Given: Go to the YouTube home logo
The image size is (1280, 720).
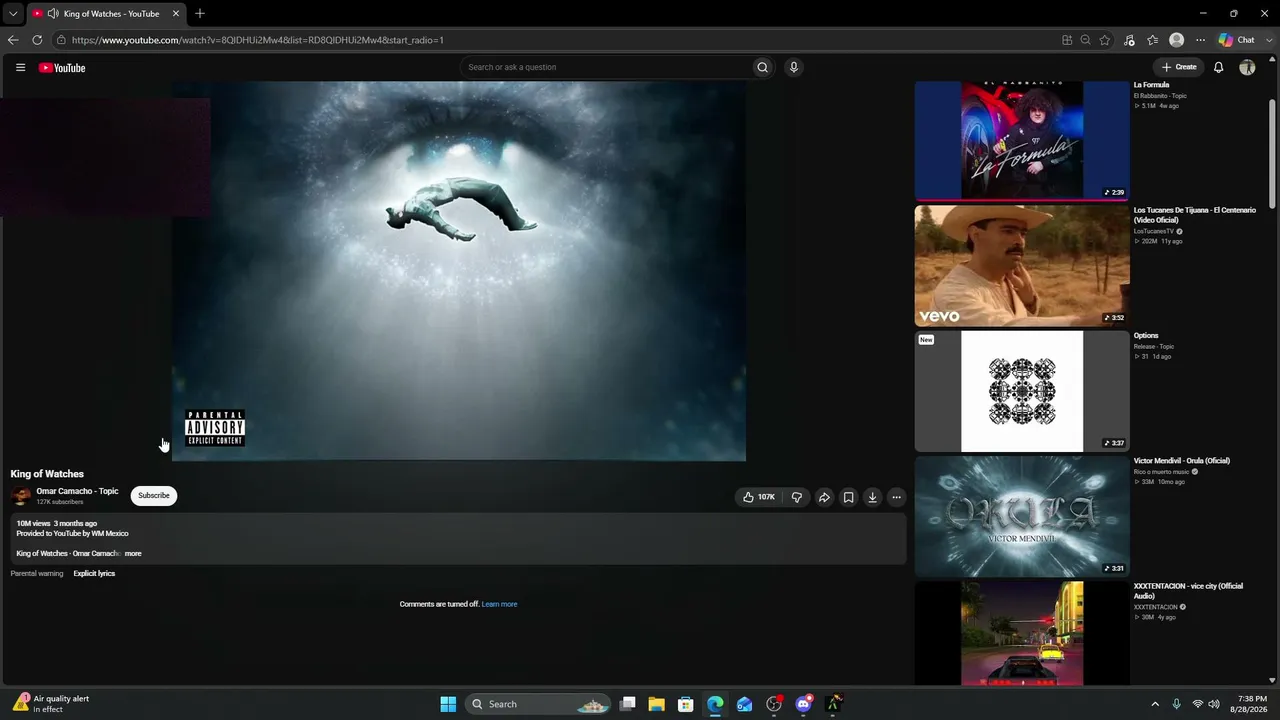Looking at the screenshot, I should (x=62, y=68).
